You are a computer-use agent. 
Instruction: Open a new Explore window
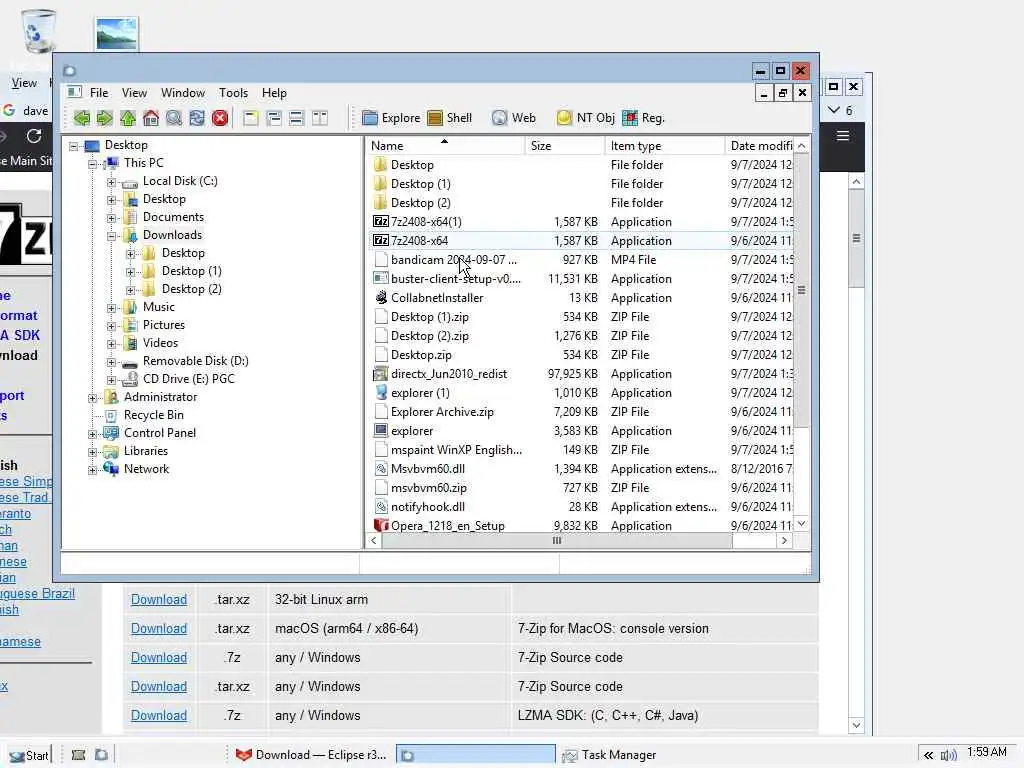[x=391, y=118]
